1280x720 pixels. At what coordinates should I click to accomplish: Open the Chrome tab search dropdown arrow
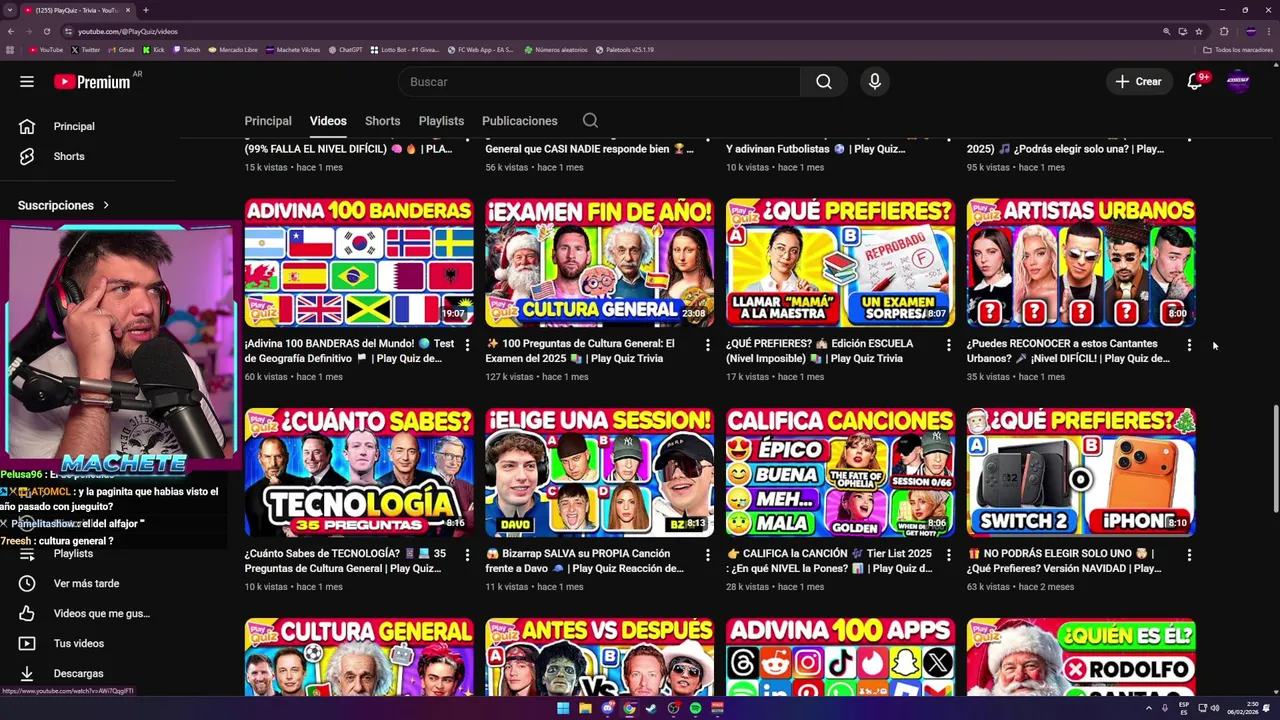pyautogui.click(x=10, y=10)
